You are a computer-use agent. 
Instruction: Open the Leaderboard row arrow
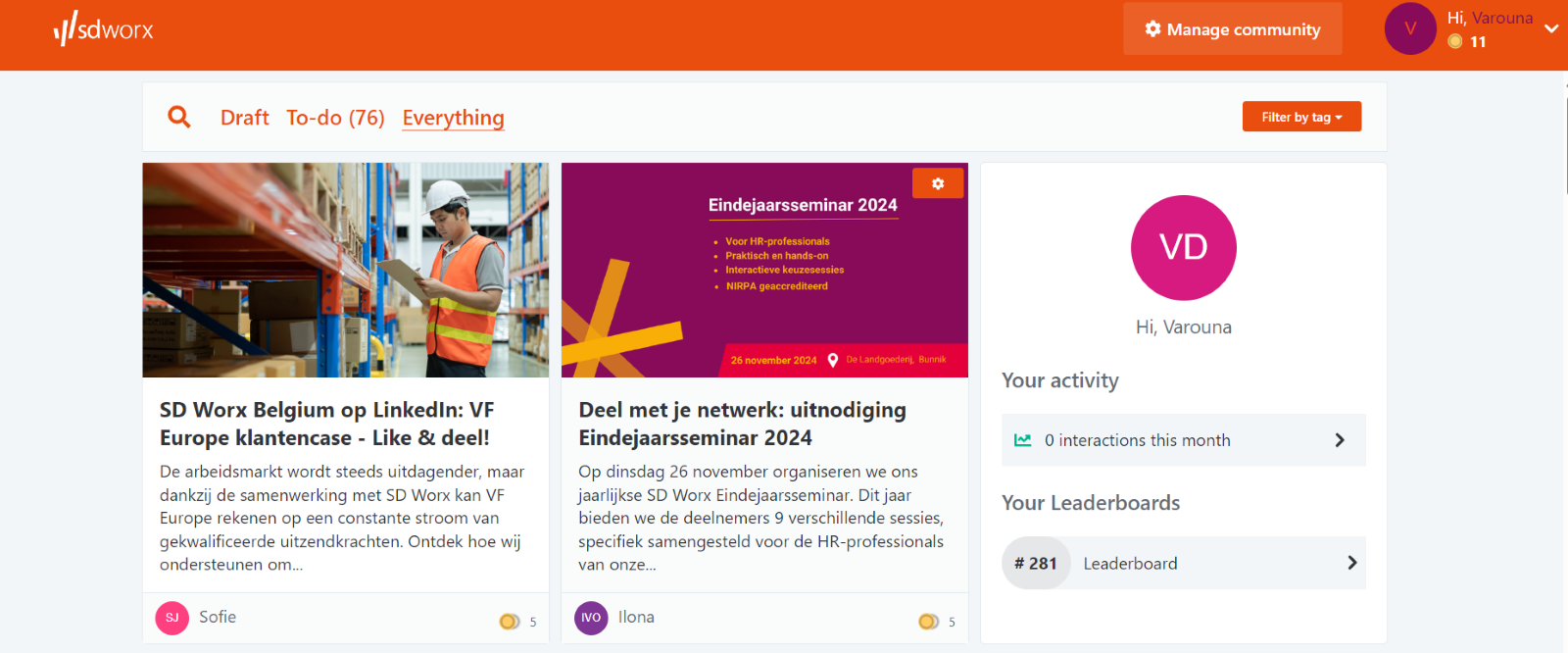coord(1352,563)
